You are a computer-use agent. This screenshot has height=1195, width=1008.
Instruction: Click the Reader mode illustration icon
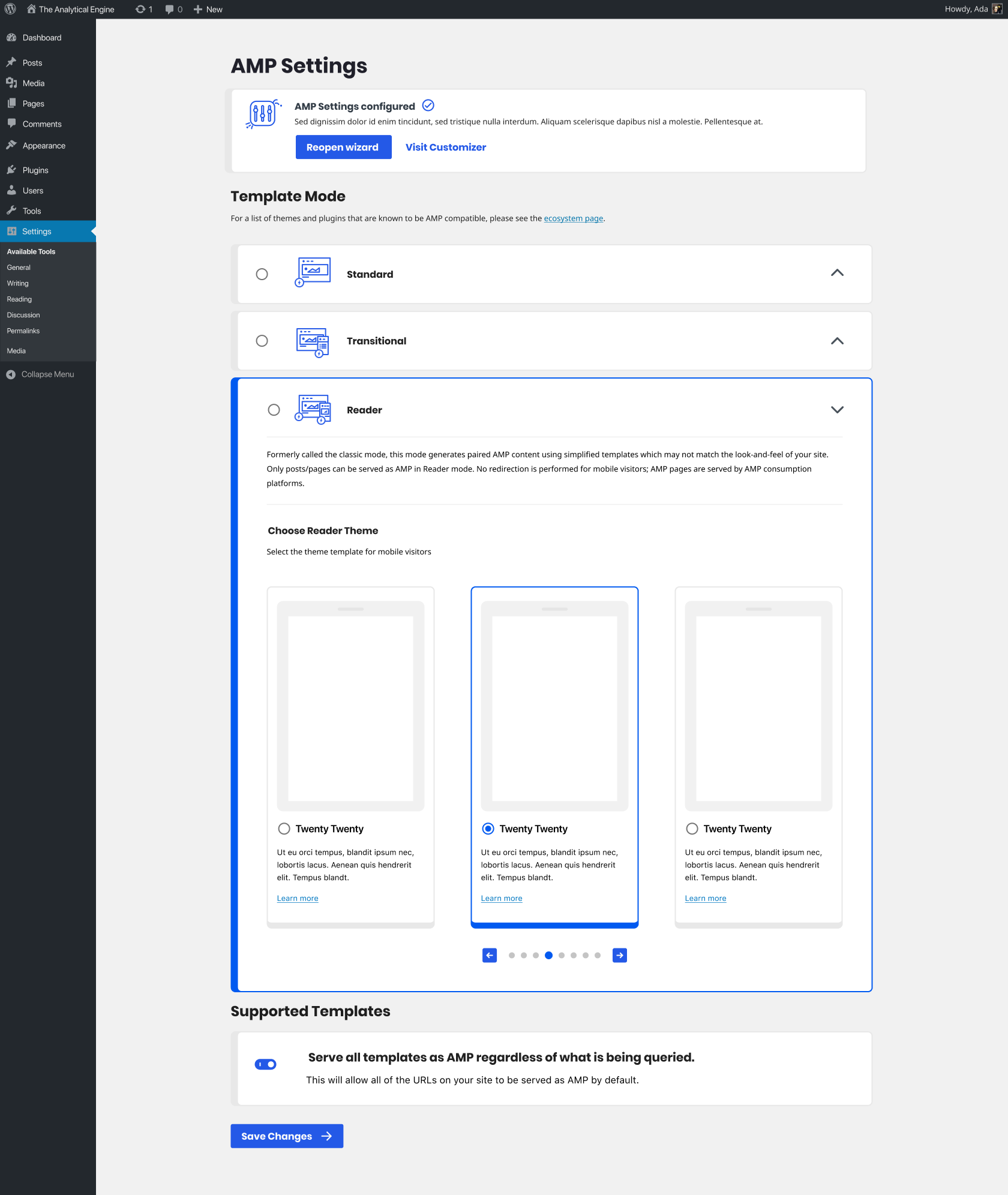pos(313,410)
